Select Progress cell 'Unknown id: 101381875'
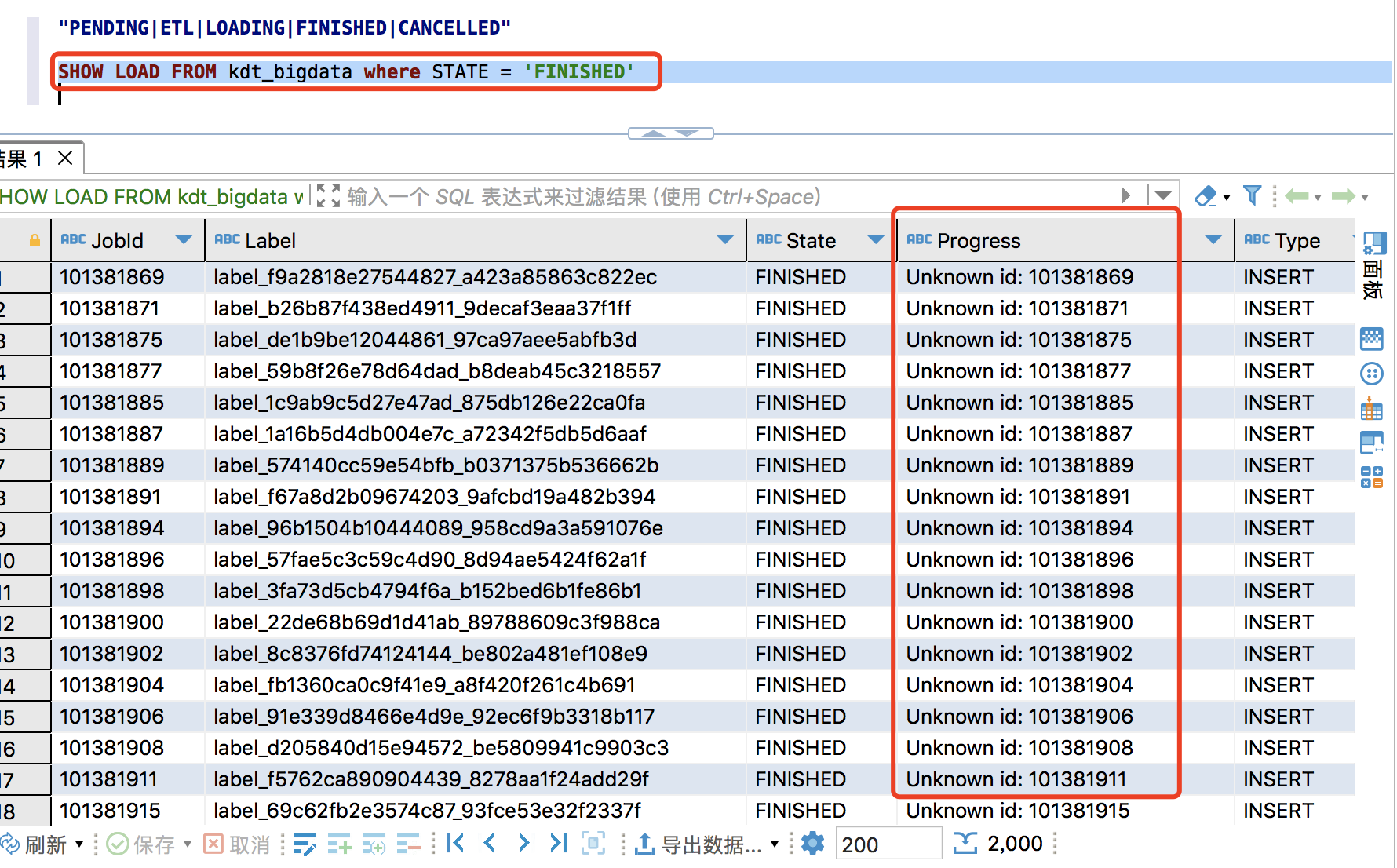Screen dimensions: 1397x868 tap(1066, 340)
